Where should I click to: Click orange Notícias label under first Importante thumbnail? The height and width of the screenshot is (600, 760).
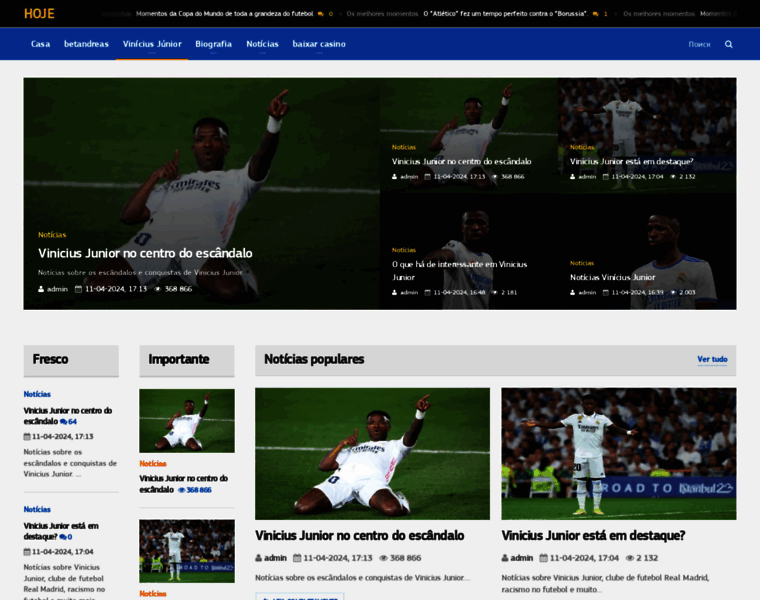pos(153,464)
